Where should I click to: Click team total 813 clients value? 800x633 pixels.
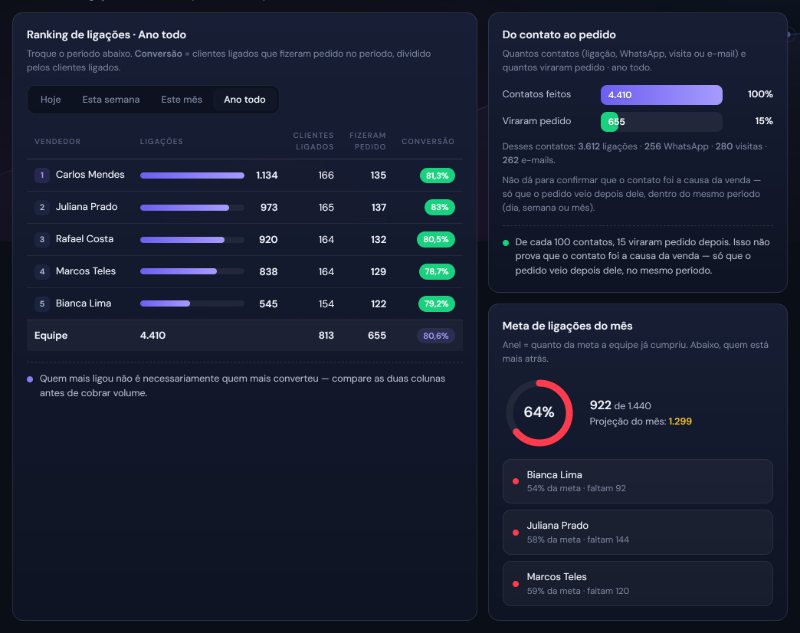(x=326, y=336)
